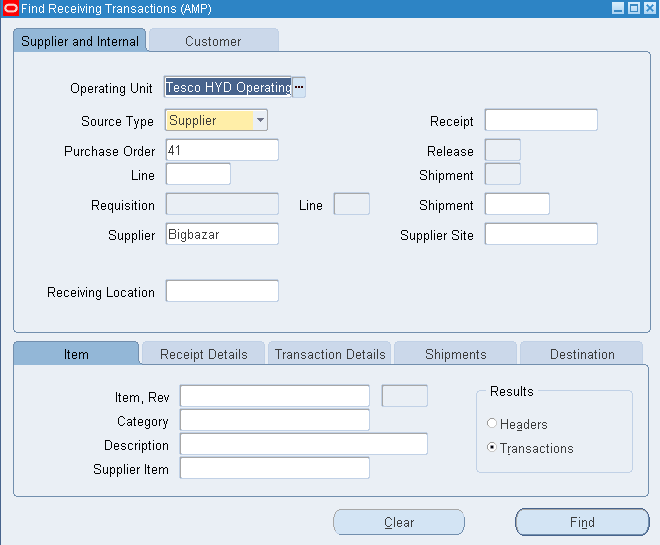Open the Destination tab
This screenshot has height=545, width=660.
click(582, 354)
